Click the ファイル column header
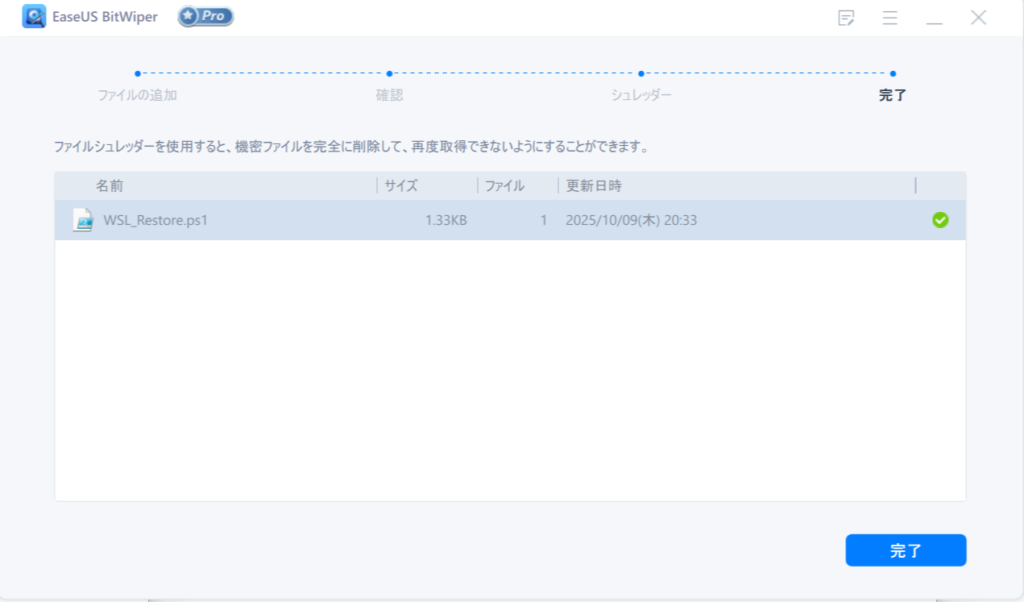Viewport: 1024px width, 602px height. tap(505, 186)
